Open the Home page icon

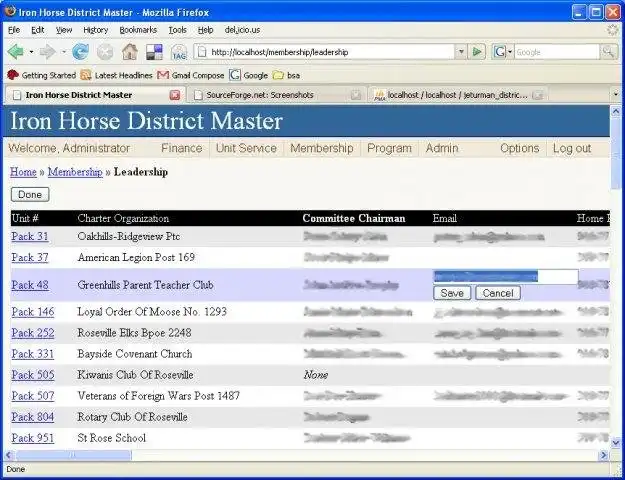pyautogui.click(x=130, y=52)
